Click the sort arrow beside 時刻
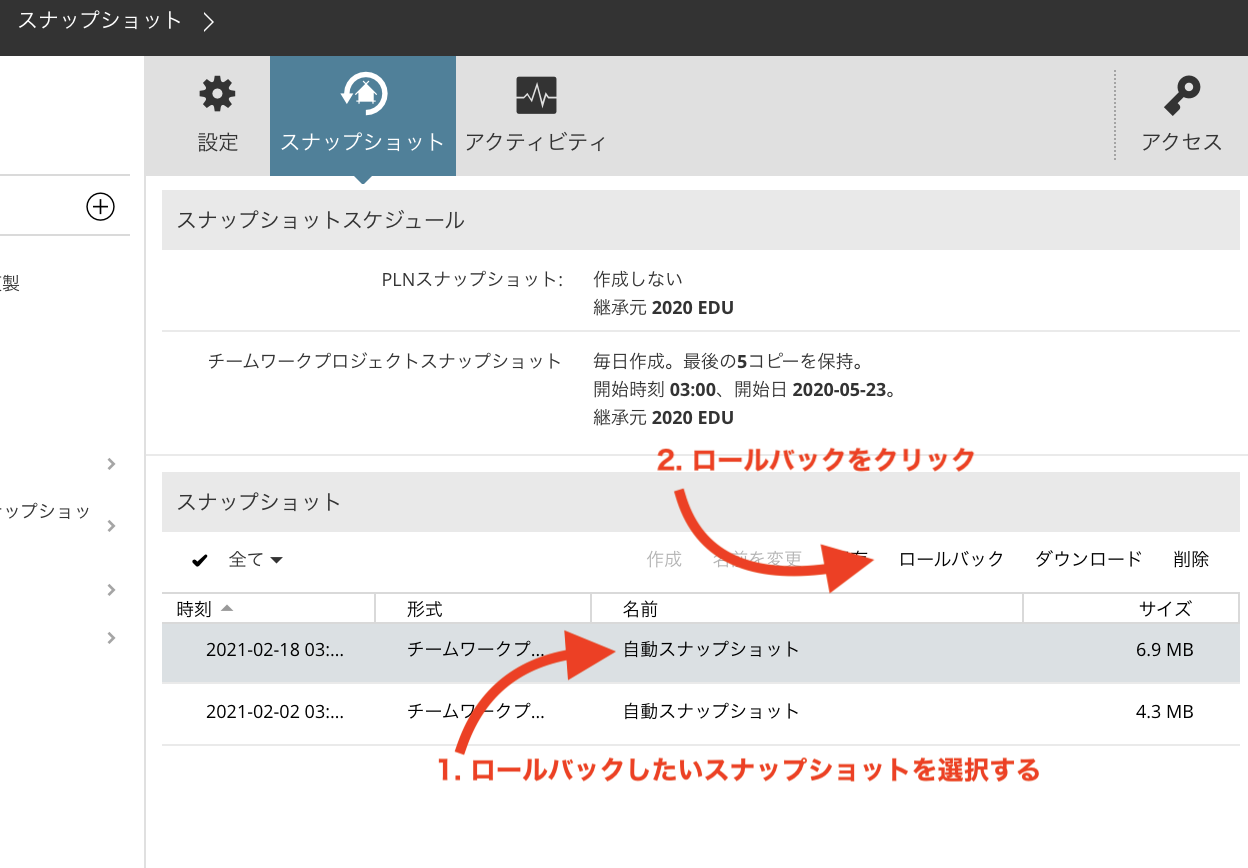1248x868 pixels. 227,608
